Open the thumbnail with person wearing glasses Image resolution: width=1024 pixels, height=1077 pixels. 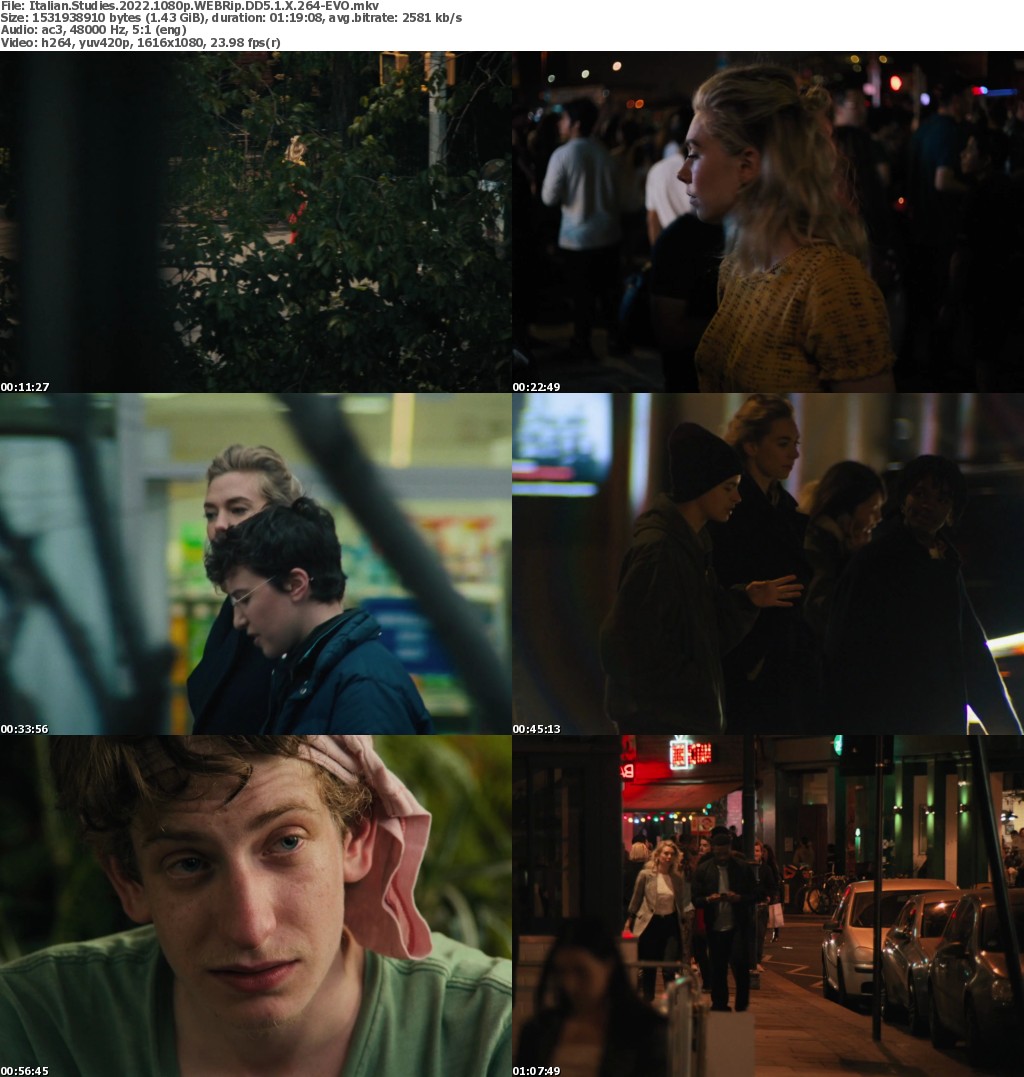(256, 563)
